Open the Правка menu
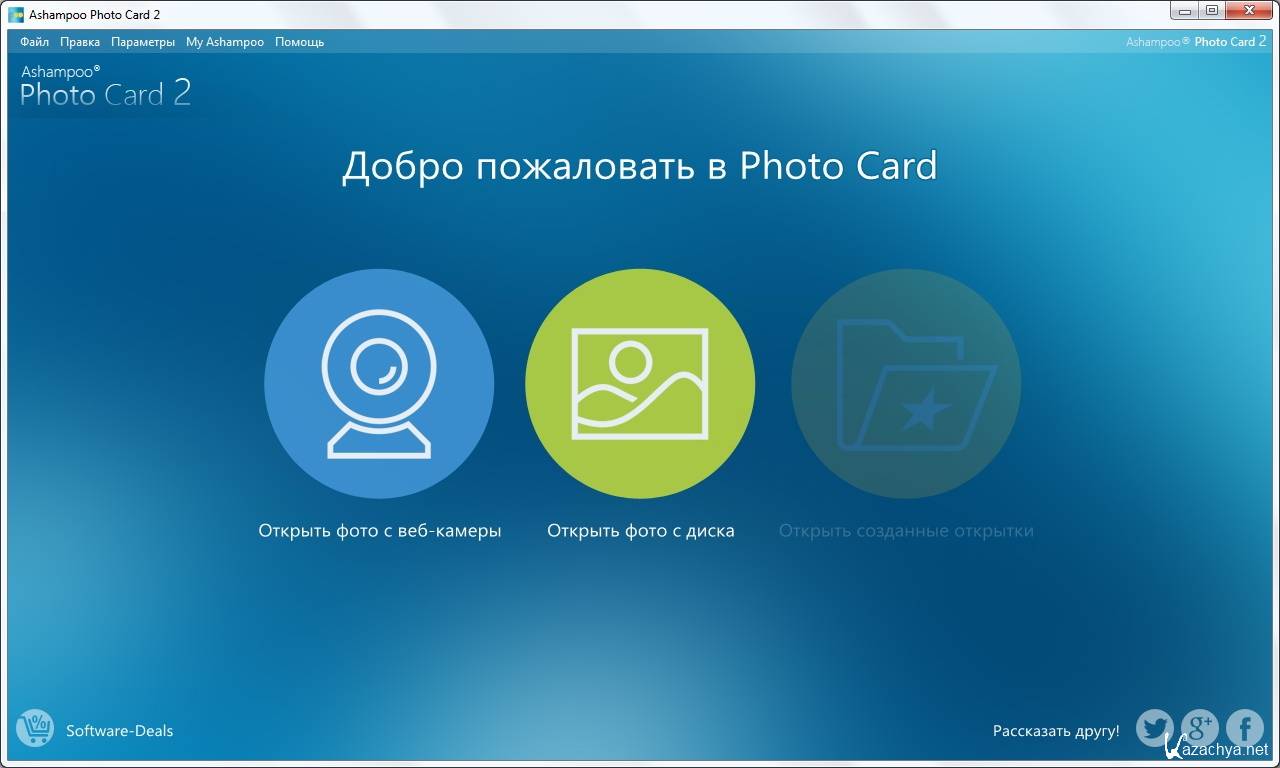The image size is (1280, 768). [80, 42]
